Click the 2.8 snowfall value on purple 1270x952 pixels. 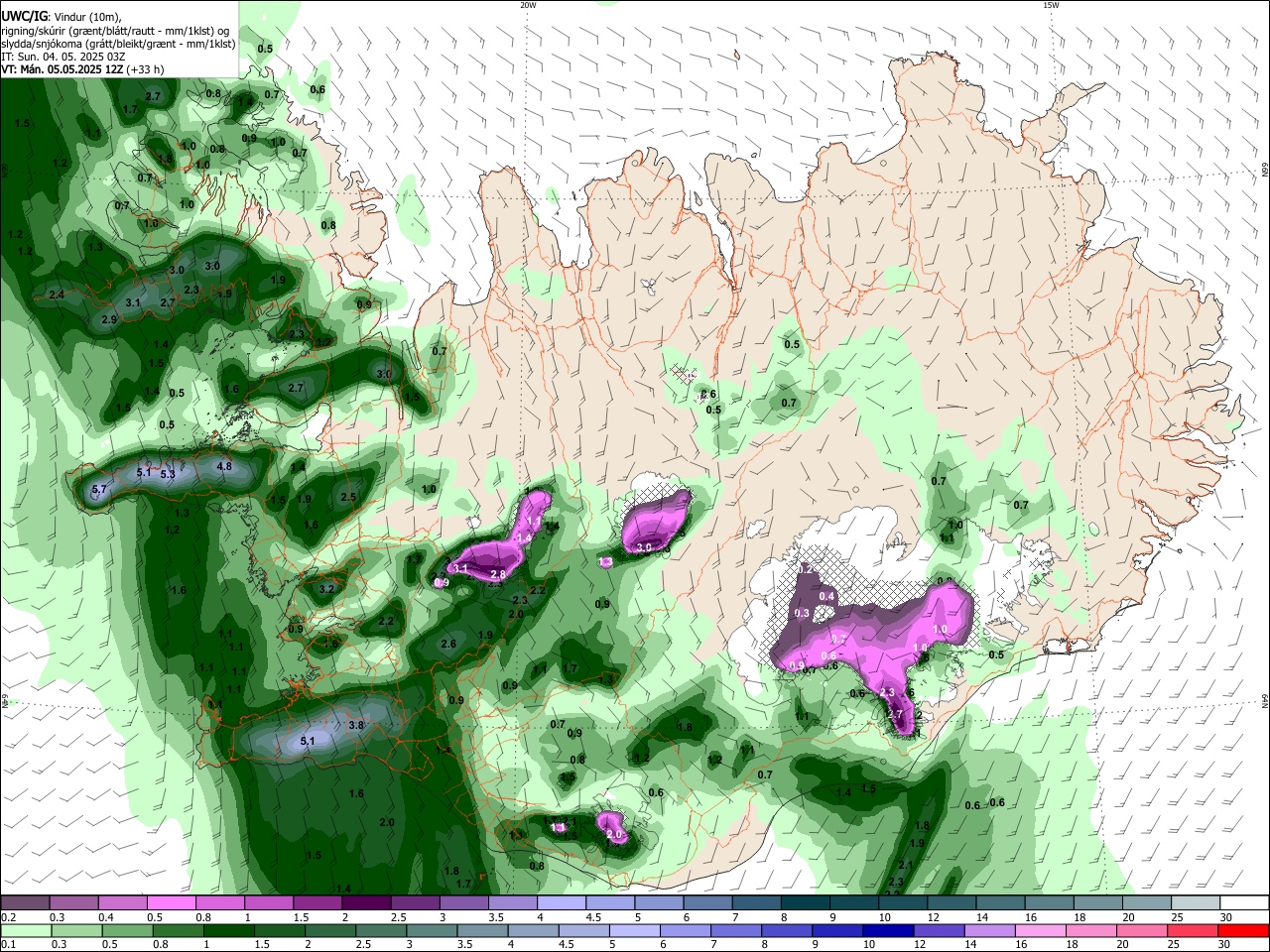coord(498,575)
